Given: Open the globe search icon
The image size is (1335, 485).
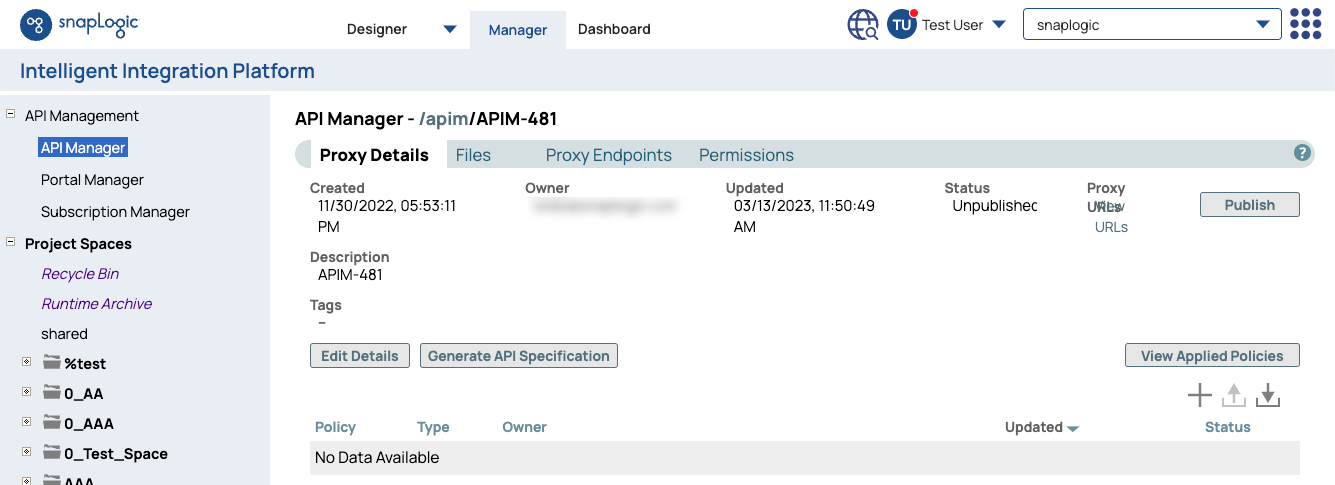Looking at the screenshot, I should click(863, 25).
